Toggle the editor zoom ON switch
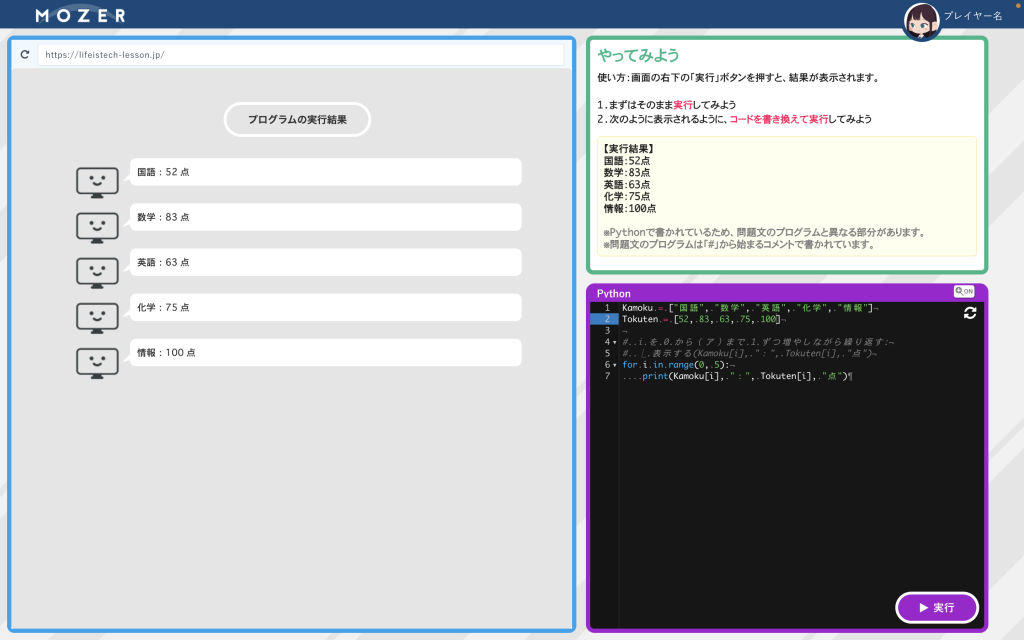Image resolution: width=1024 pixels, height=640 pixels. point(964,291)
